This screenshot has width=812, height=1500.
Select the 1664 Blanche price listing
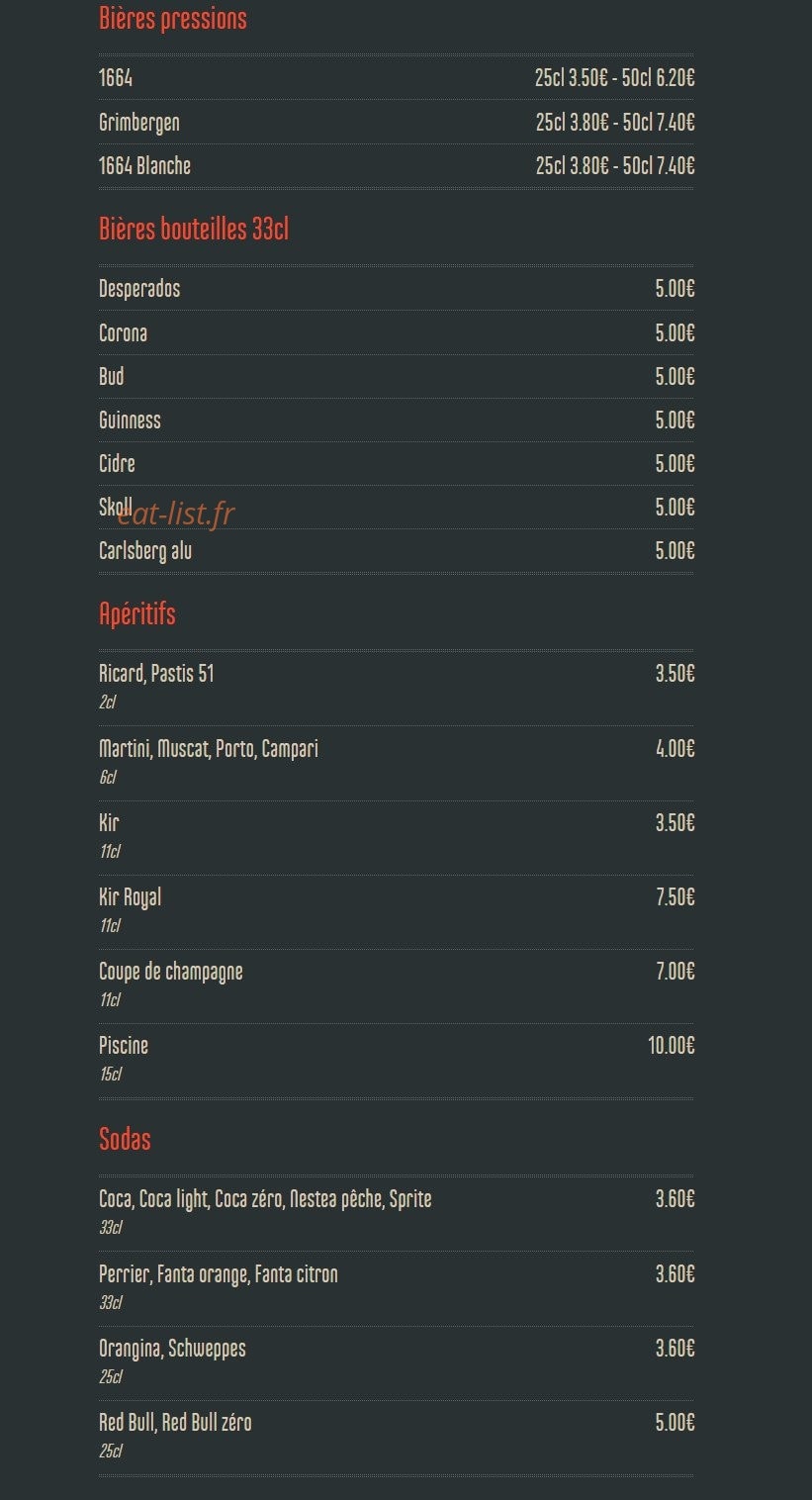coord(614,165)
